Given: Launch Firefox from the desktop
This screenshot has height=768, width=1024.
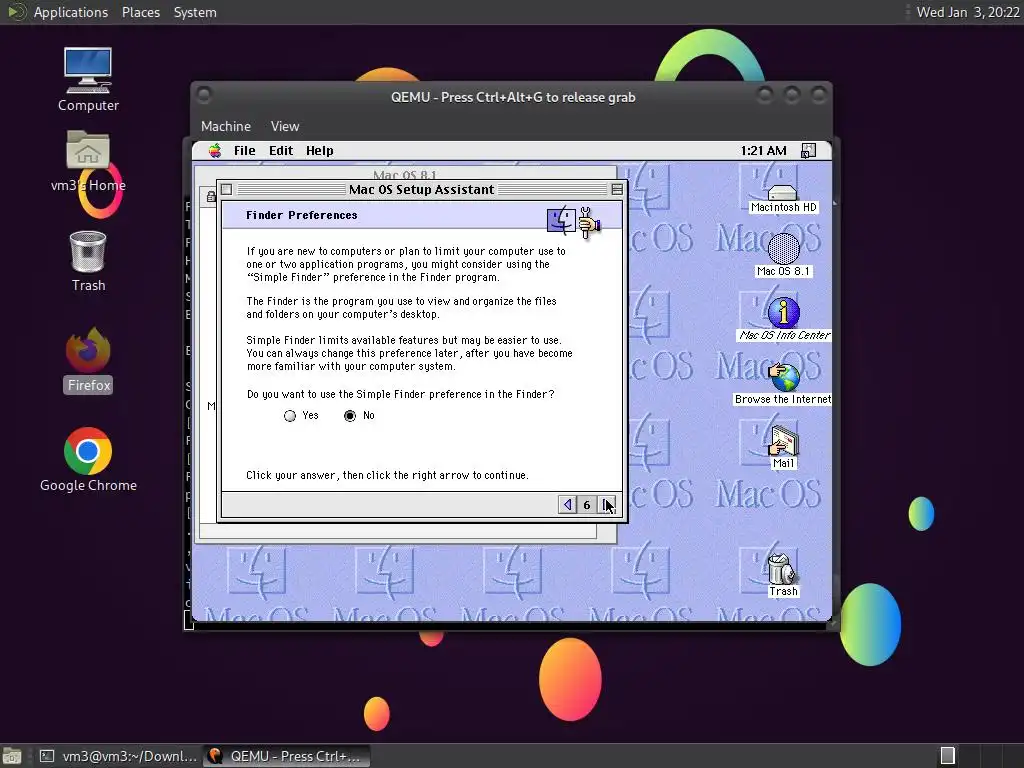Looking at the screenshot, I should click(x=88, y=360).
